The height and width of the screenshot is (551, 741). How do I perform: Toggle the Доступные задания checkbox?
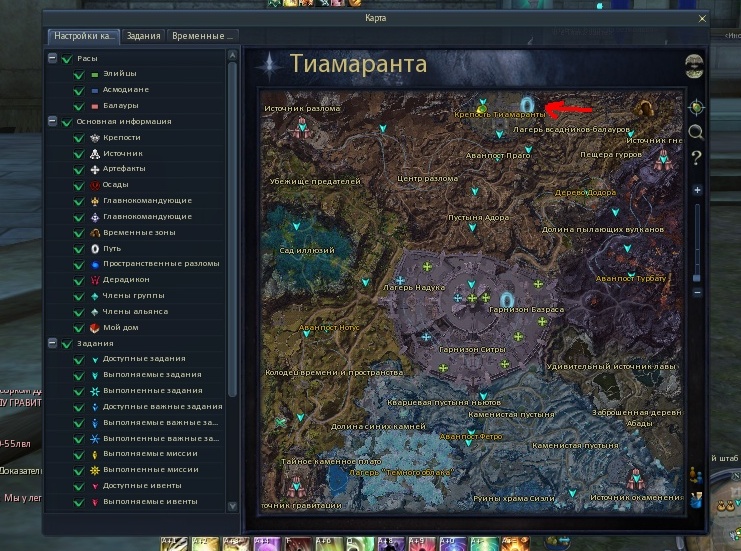[79, 360]
